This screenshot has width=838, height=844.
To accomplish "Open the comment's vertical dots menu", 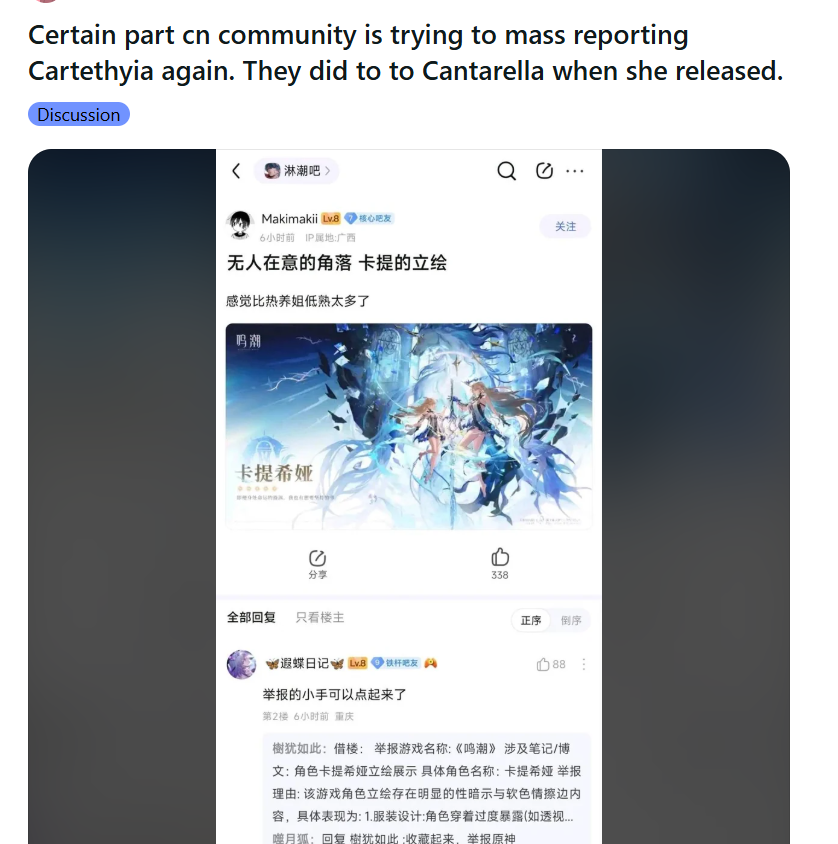I will (583, 664).
